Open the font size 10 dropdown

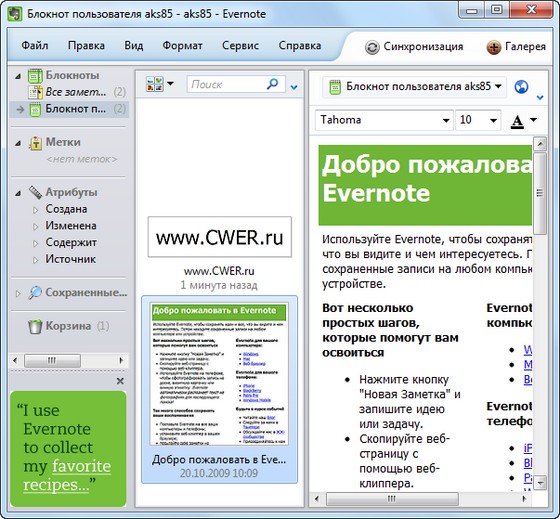493,121
